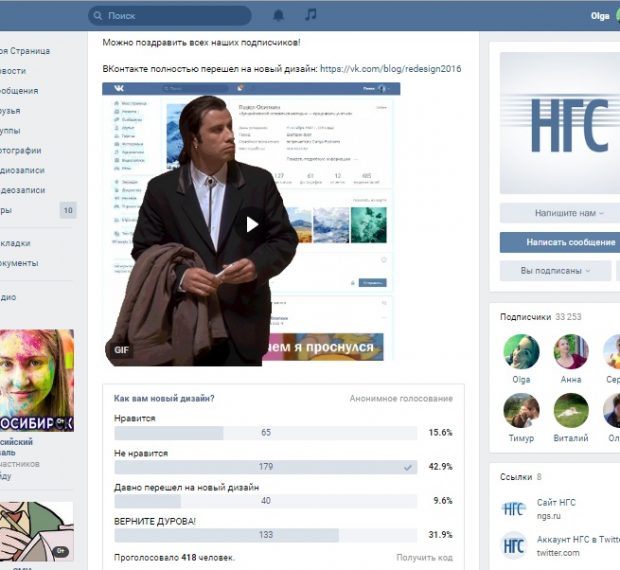Click the НГС site link icon
Image resolution: width=620 pixels, height=570 pixels.
[x=513, y=508]
